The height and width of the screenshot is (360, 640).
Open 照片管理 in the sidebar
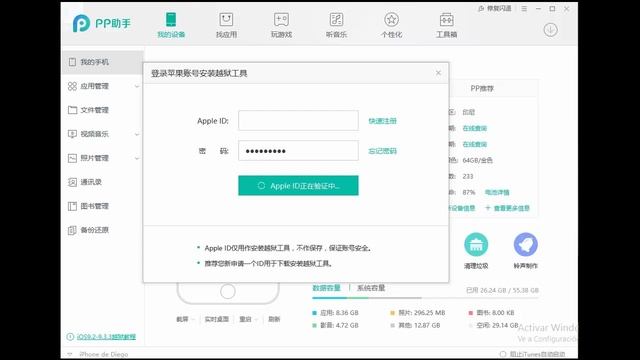(102, 158)
